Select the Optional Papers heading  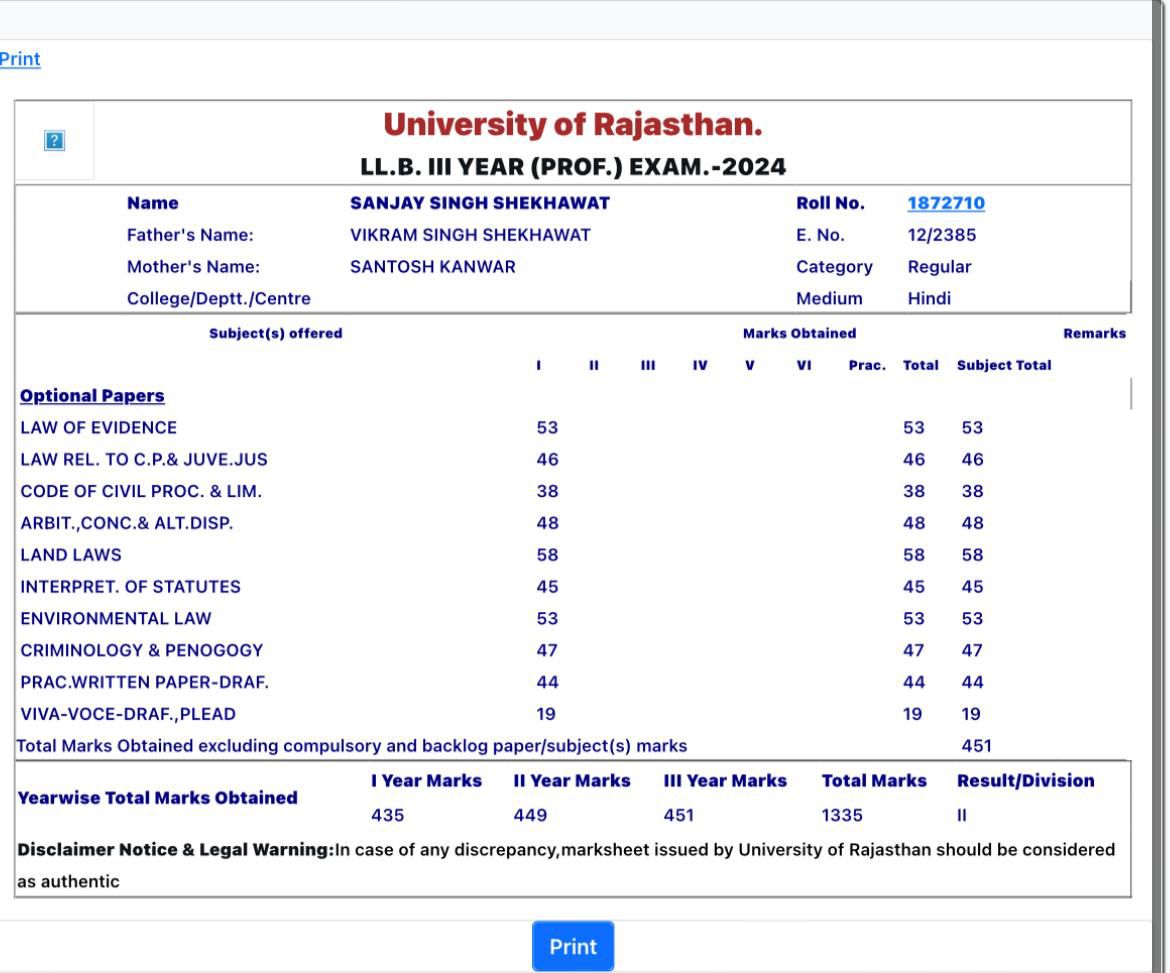tap(93, 395)
